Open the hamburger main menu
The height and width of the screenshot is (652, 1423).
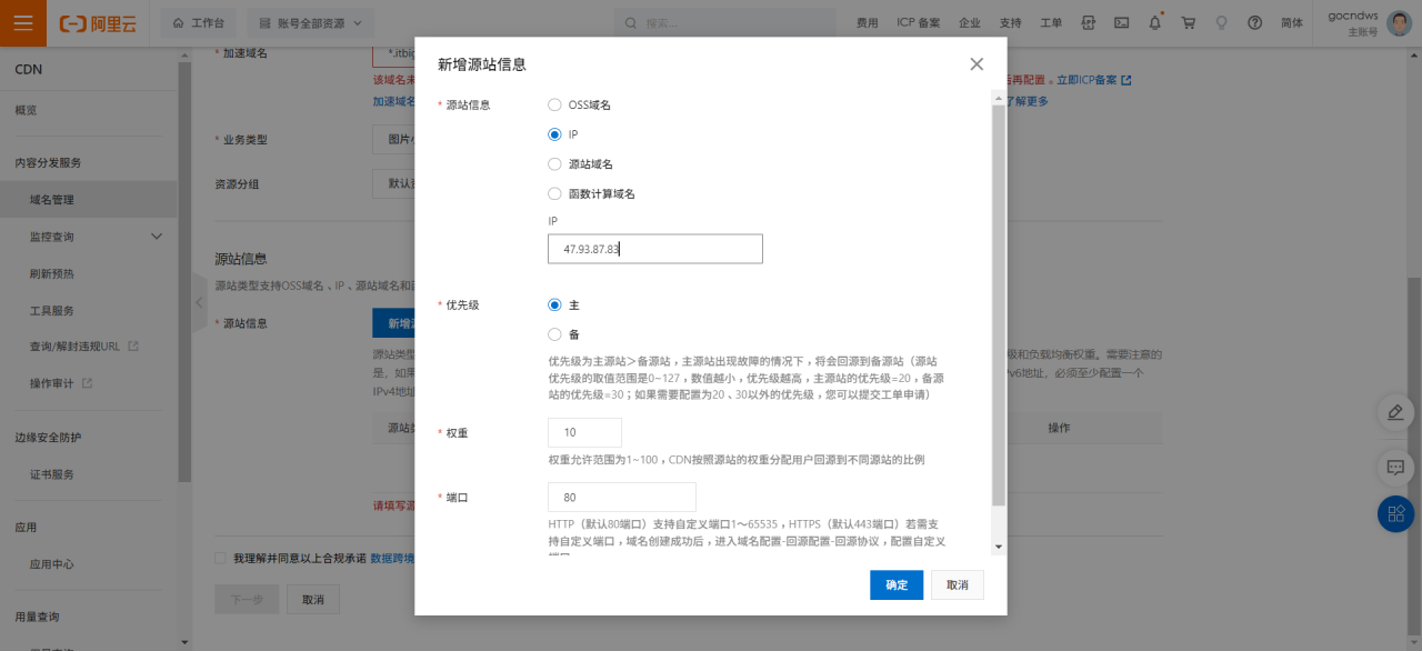coord(23,23)
